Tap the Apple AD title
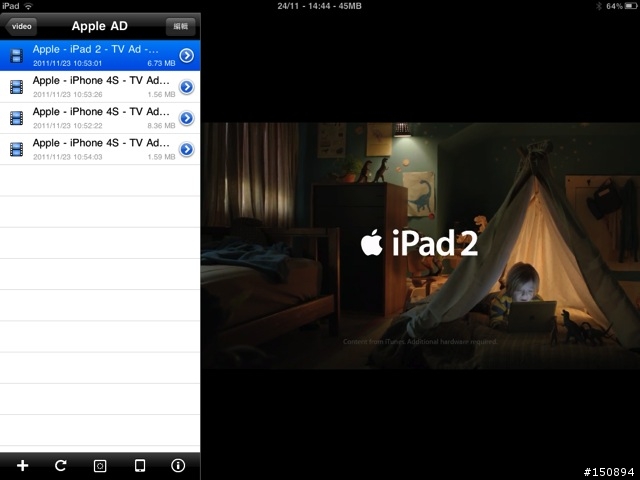640x480 pixels. tap(100, 26)
